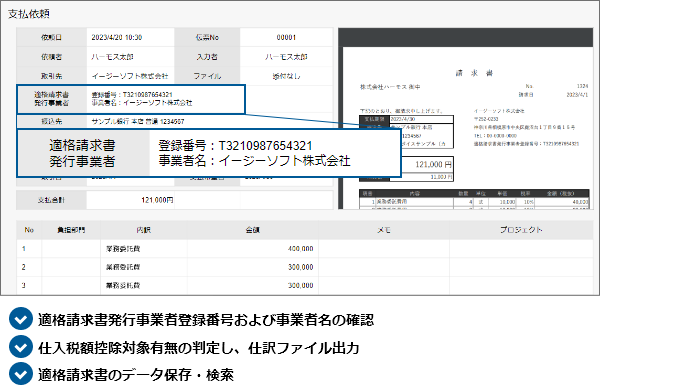Click the ファイル label cell
The width and height of the screenshot is (700, 392).
[207, 76]
